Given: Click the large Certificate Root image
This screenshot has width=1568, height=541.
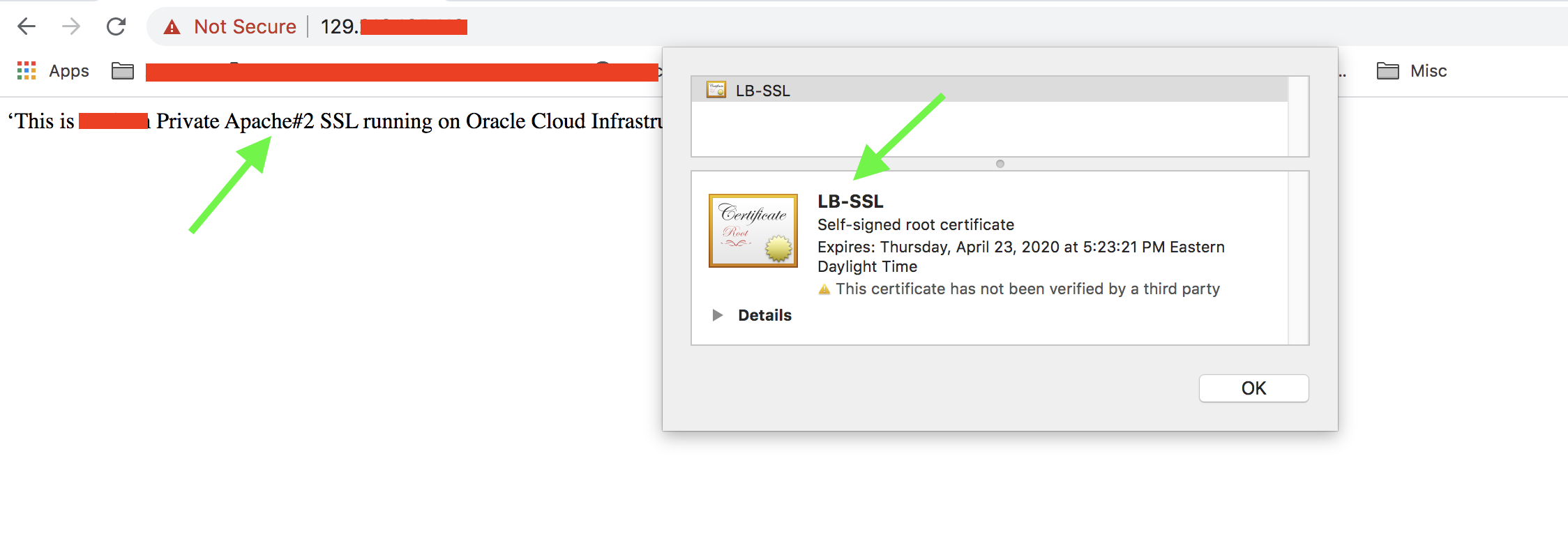Looking at the screenshot, I should [753, 231].
